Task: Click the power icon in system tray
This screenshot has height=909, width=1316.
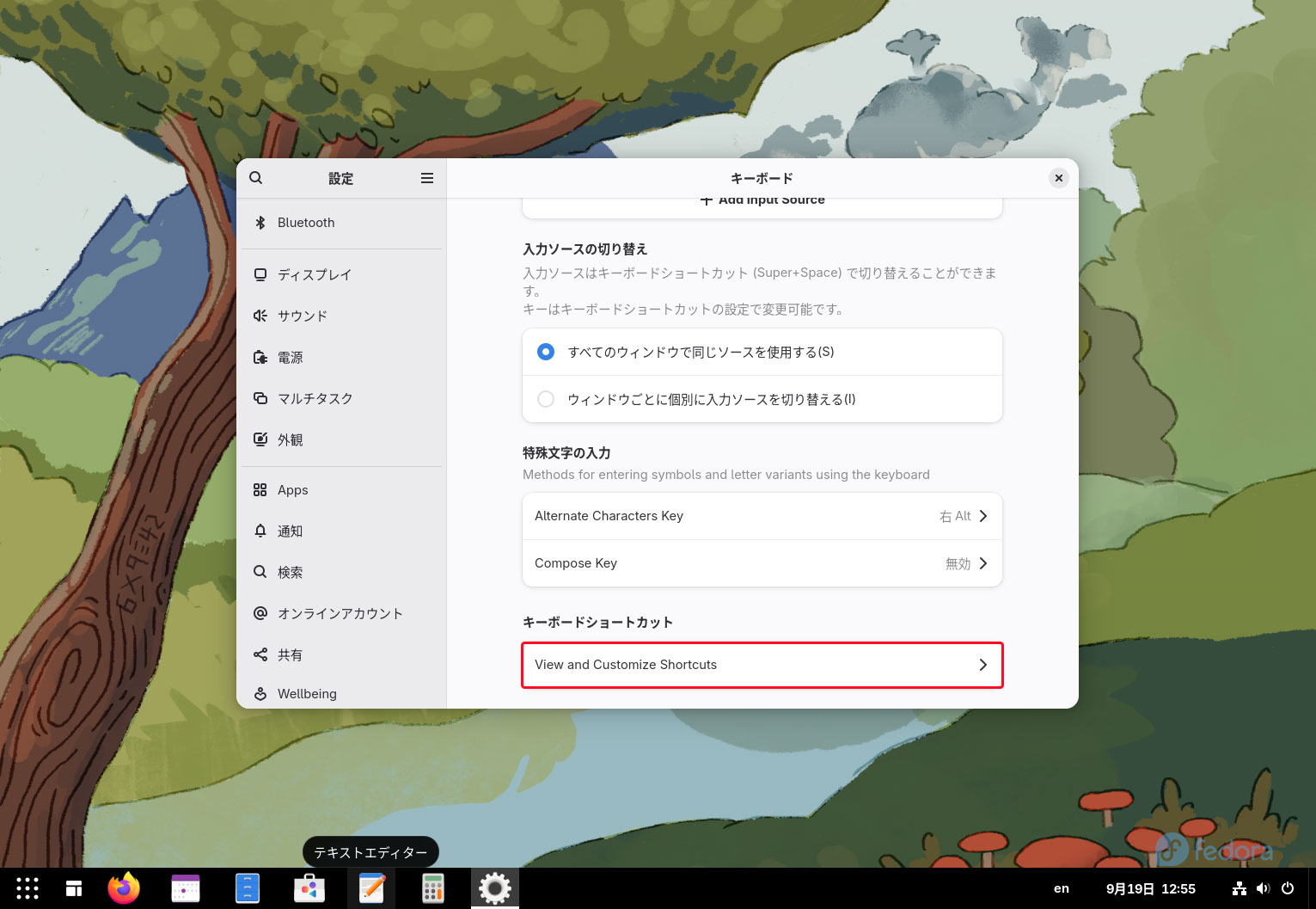Action: [x=1288, y=888]
